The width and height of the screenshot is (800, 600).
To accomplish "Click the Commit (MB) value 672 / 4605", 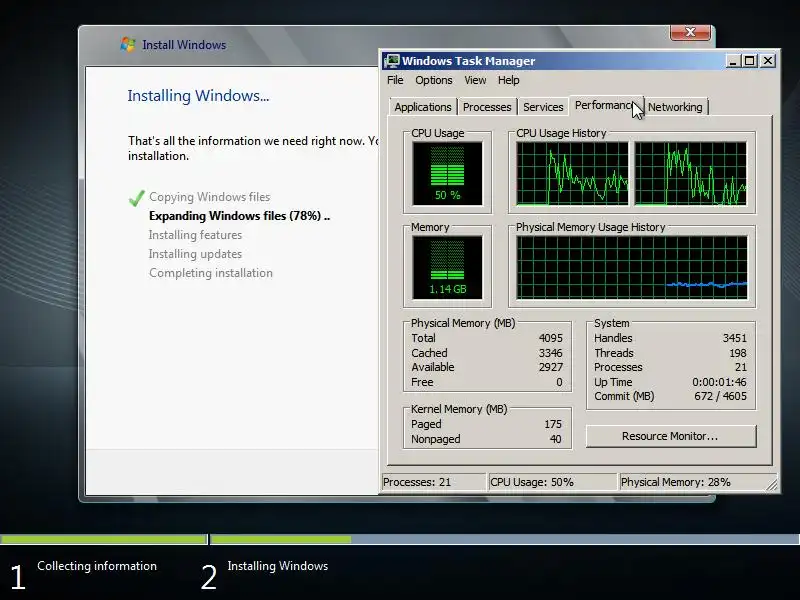I will click(x=720, y=396).
